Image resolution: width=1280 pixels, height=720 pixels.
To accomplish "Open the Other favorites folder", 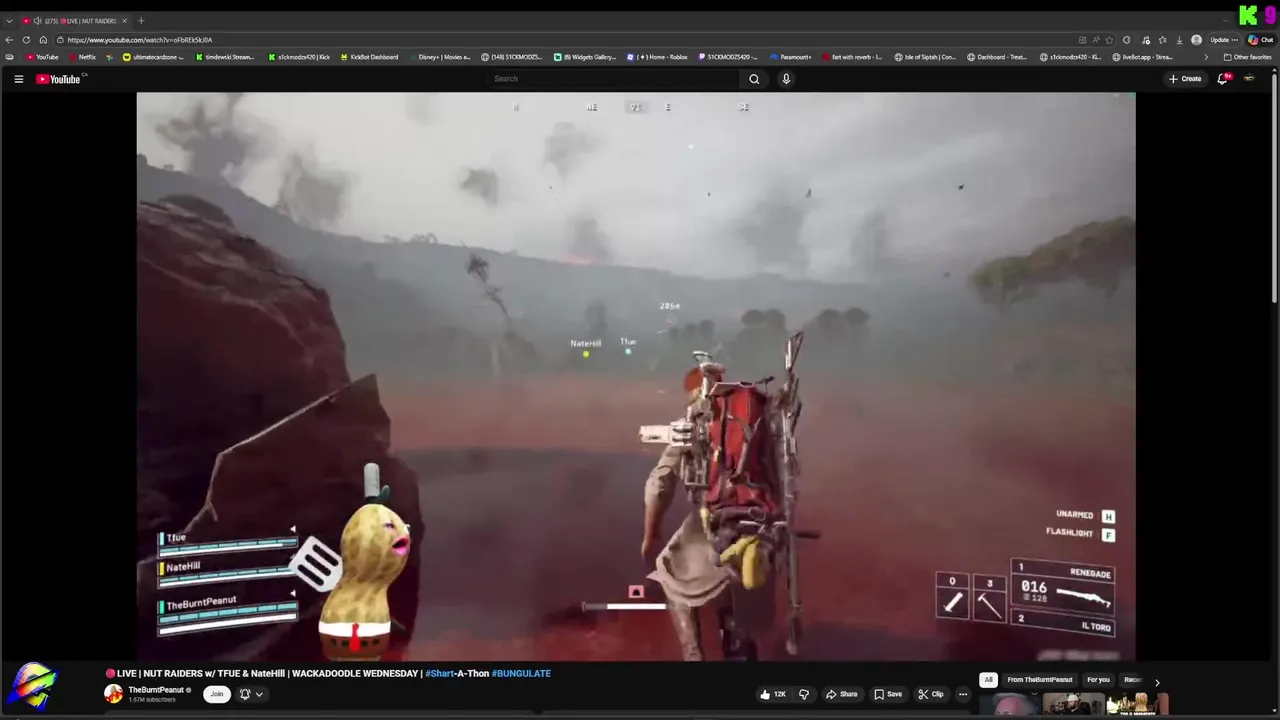I will 1247,57.
